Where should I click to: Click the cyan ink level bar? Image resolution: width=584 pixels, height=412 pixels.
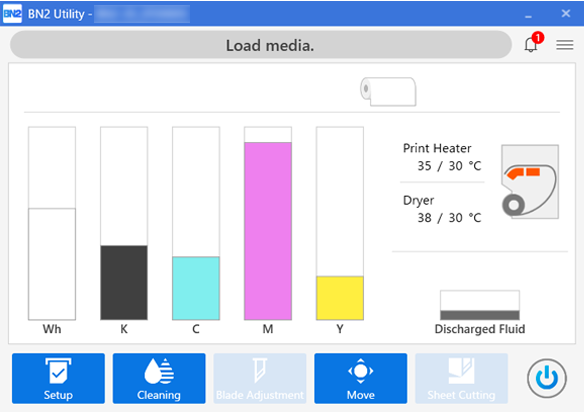point(196,224)
